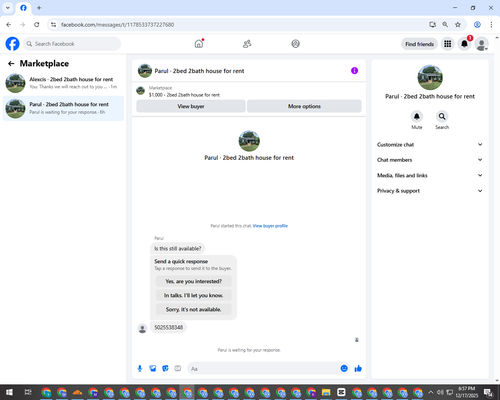Image resolution: width=500 pixels, height=400 pixels.
Task: Open the Chrome three-dot menu
Action: [x=491, y=25]
